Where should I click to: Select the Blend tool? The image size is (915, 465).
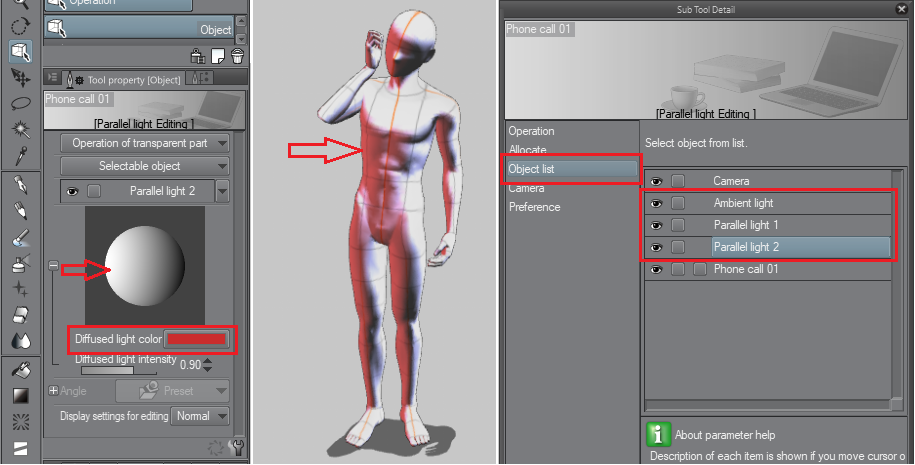20,341
